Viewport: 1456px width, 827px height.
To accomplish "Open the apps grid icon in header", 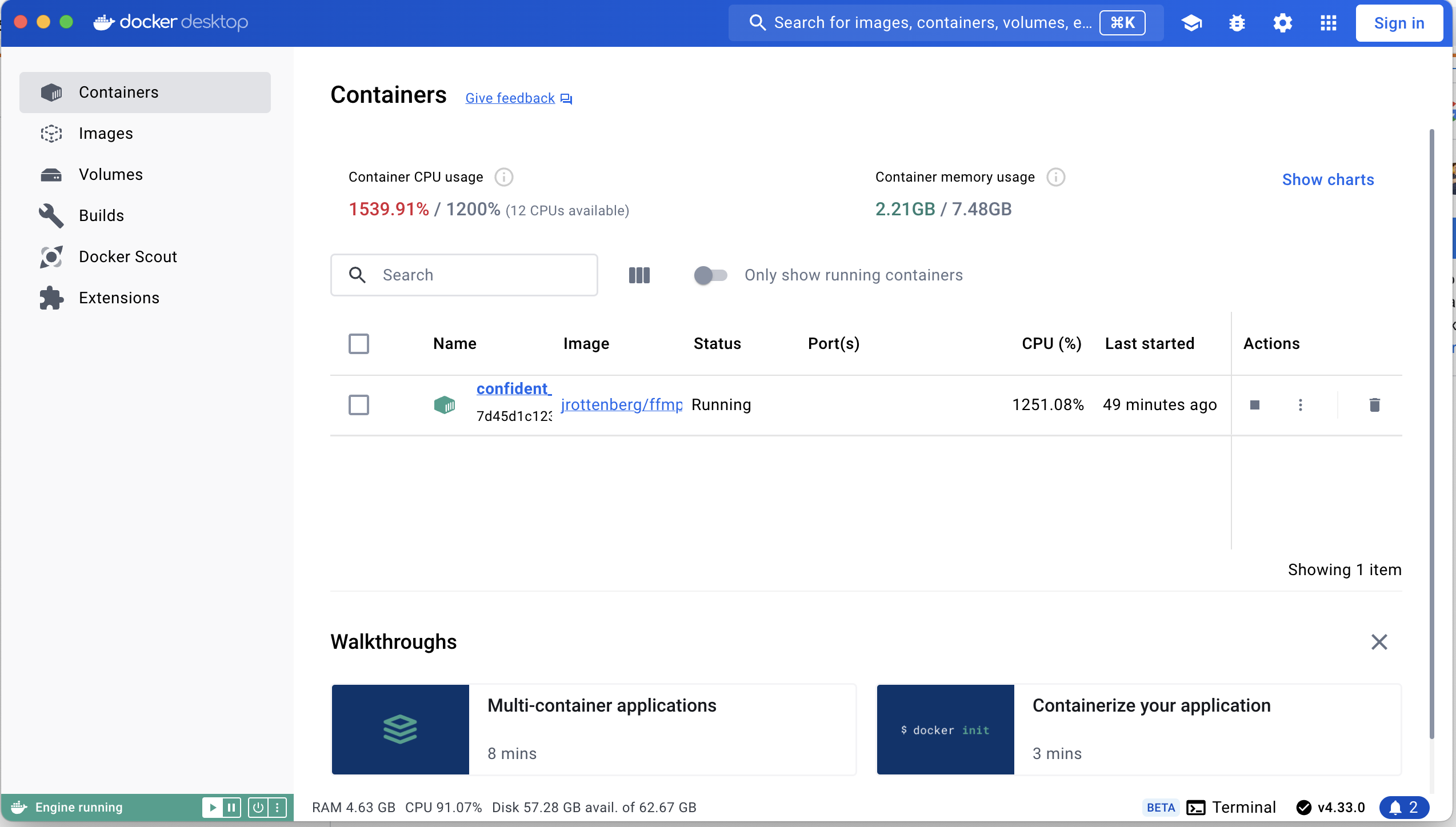I will 1329,23.
